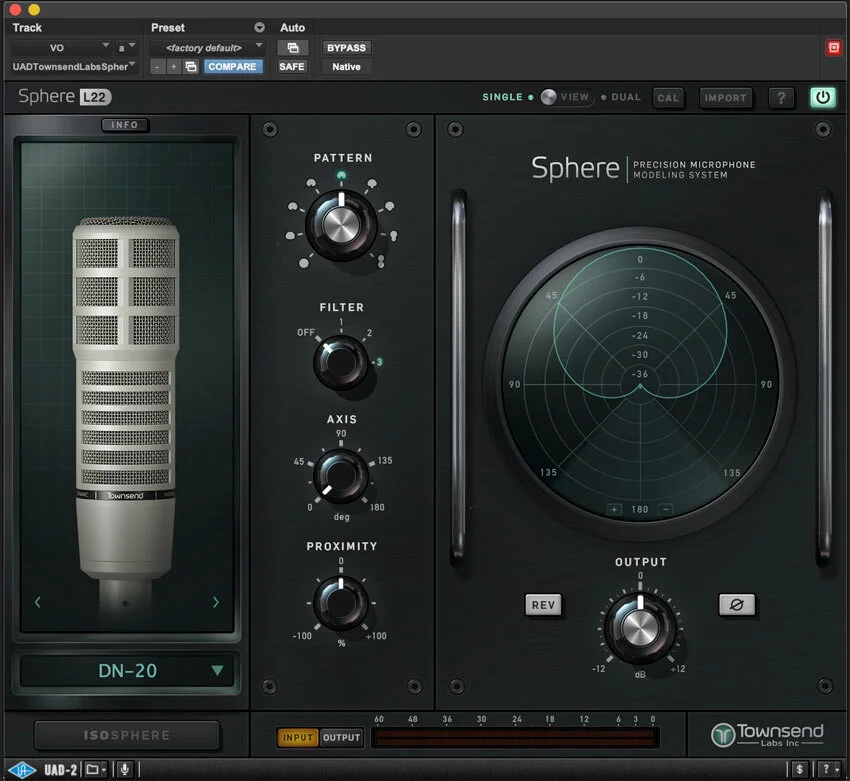This screenshot has width=850, height=781.
Task: Open the UAD-2 folder preset menu
Action: 96,769
